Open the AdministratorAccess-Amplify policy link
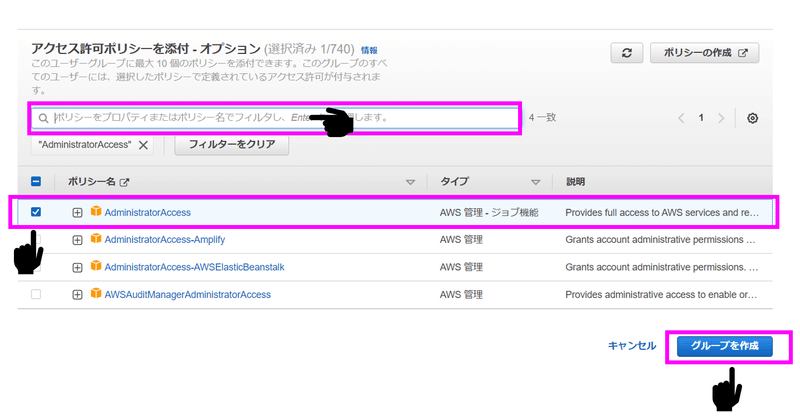Image resolution: width=800 pixels, height=420 pixels. click(165, 239)
